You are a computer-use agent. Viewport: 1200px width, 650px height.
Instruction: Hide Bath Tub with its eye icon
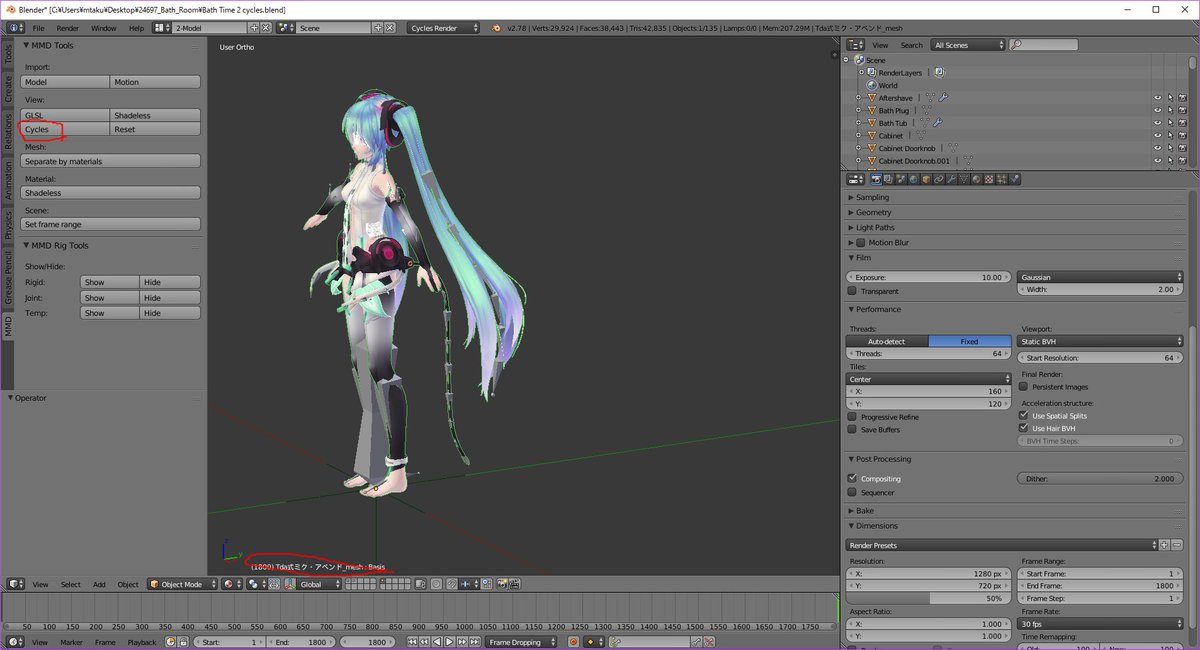1158,122
